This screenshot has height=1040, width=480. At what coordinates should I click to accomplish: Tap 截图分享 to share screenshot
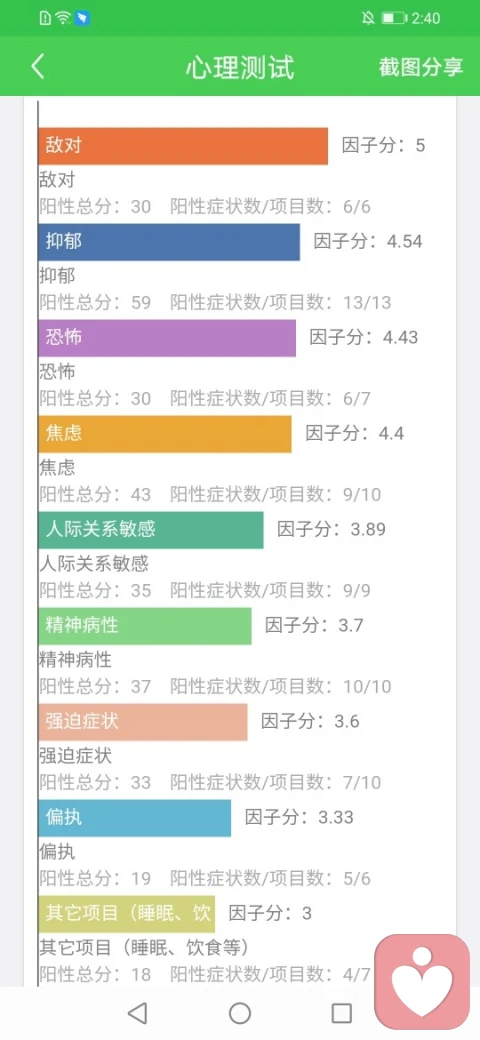pos(421,67)
